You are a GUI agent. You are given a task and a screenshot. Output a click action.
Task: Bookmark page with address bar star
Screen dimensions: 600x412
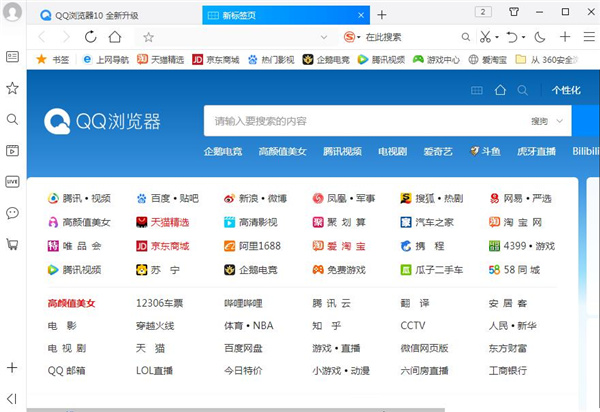click(148, 37)
